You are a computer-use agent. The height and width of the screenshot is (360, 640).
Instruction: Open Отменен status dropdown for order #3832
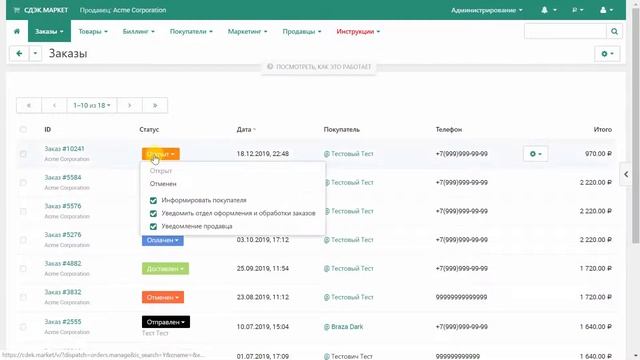point(163,297)
